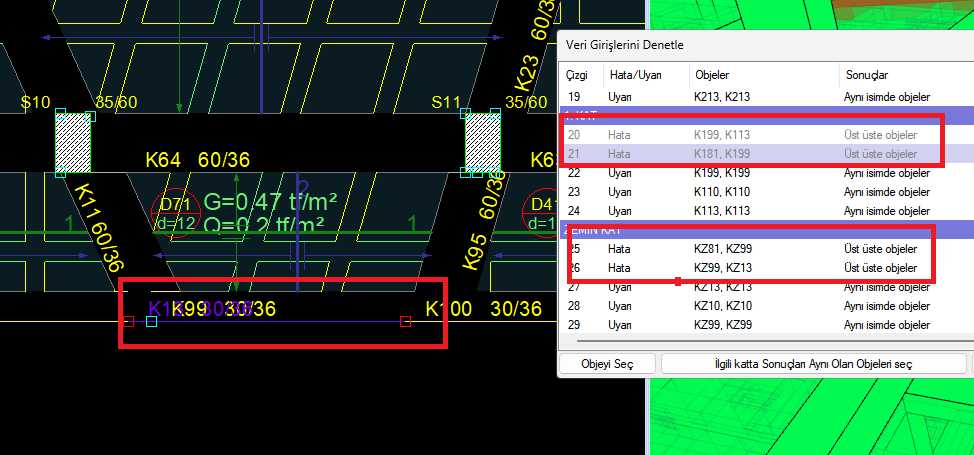Select the K64 60/36 beam label
This screenshot has height=455, width=974.
pos(197,161)
